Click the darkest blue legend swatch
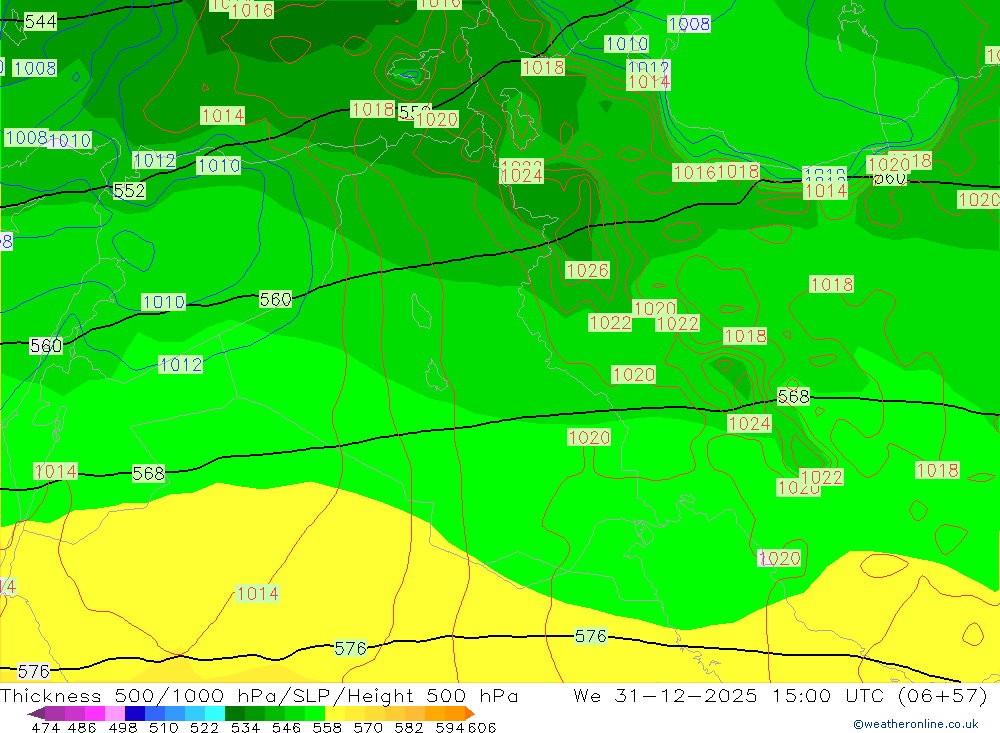Viewport: 1000px width, 733px height. click(135, 713)
